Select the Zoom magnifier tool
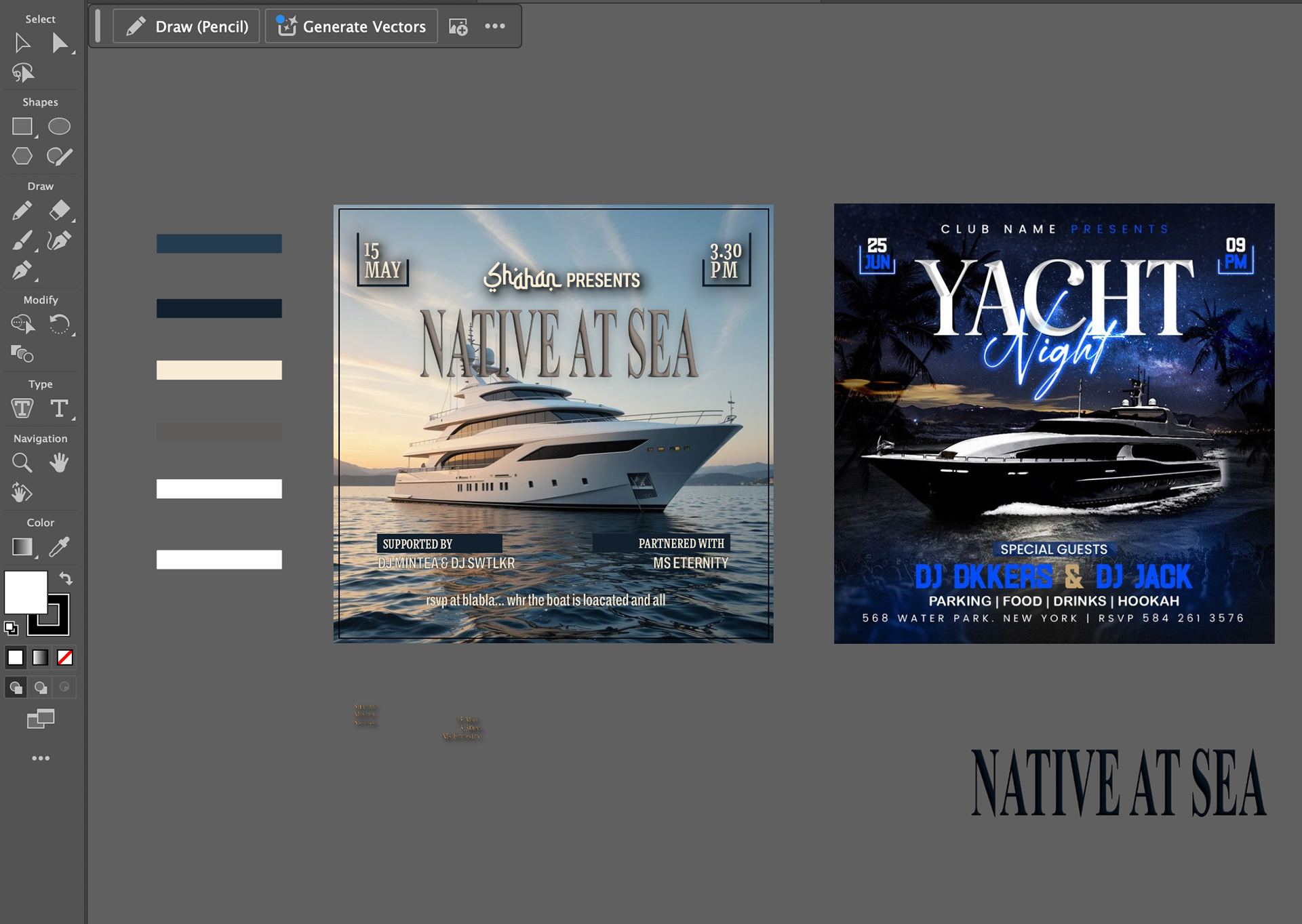This screenshot has height=924, width=1302. point(22,463)
